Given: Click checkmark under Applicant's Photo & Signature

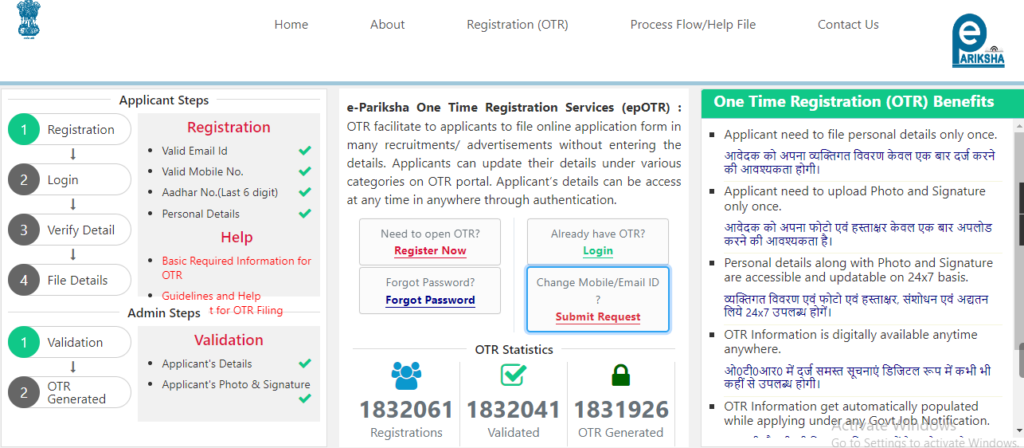Looking at the screenshot, I should click(x=304, y=398).
